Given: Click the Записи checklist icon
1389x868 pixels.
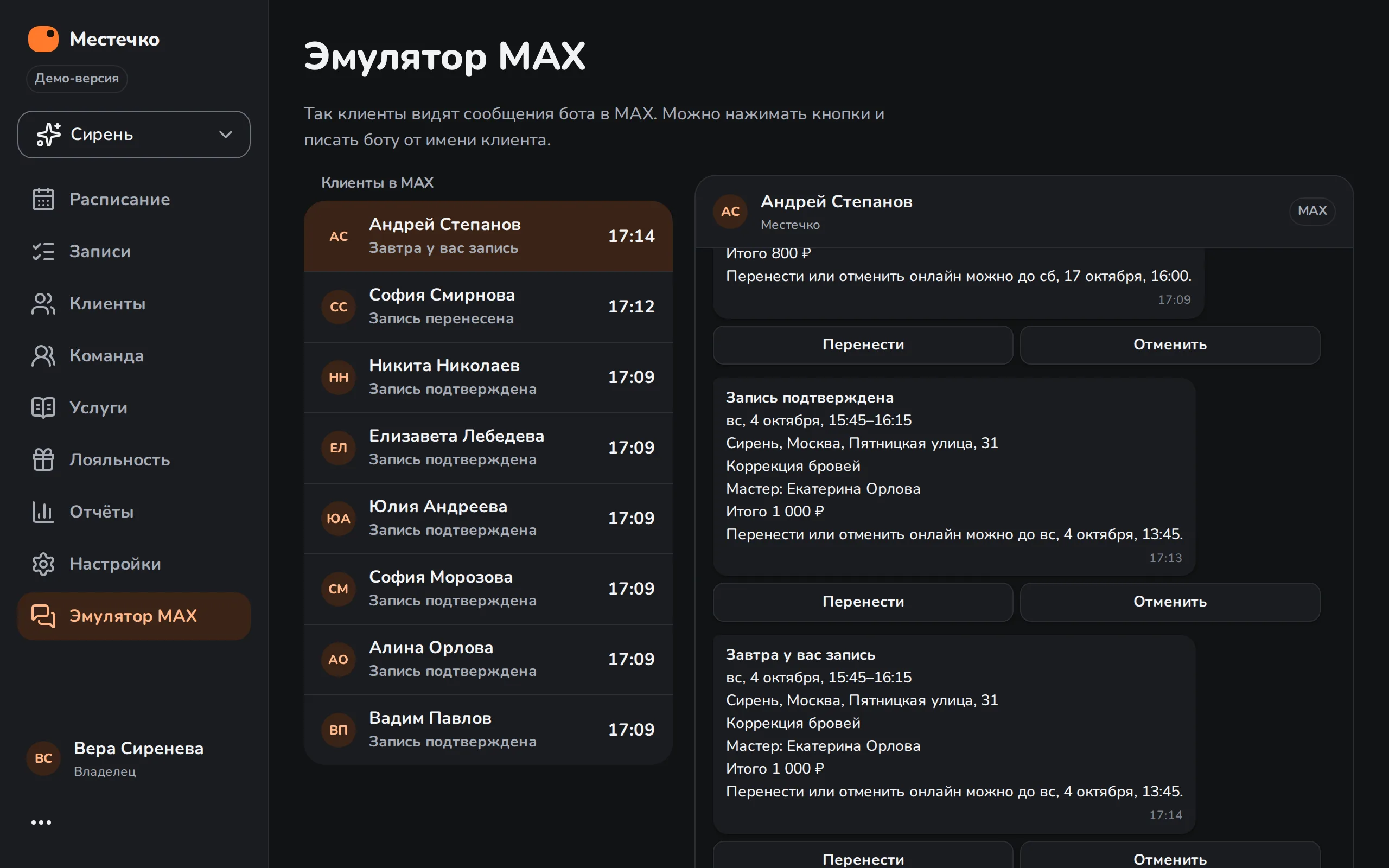Looking at the screenshot, I should pyautogui.click(x=43, y=251).
